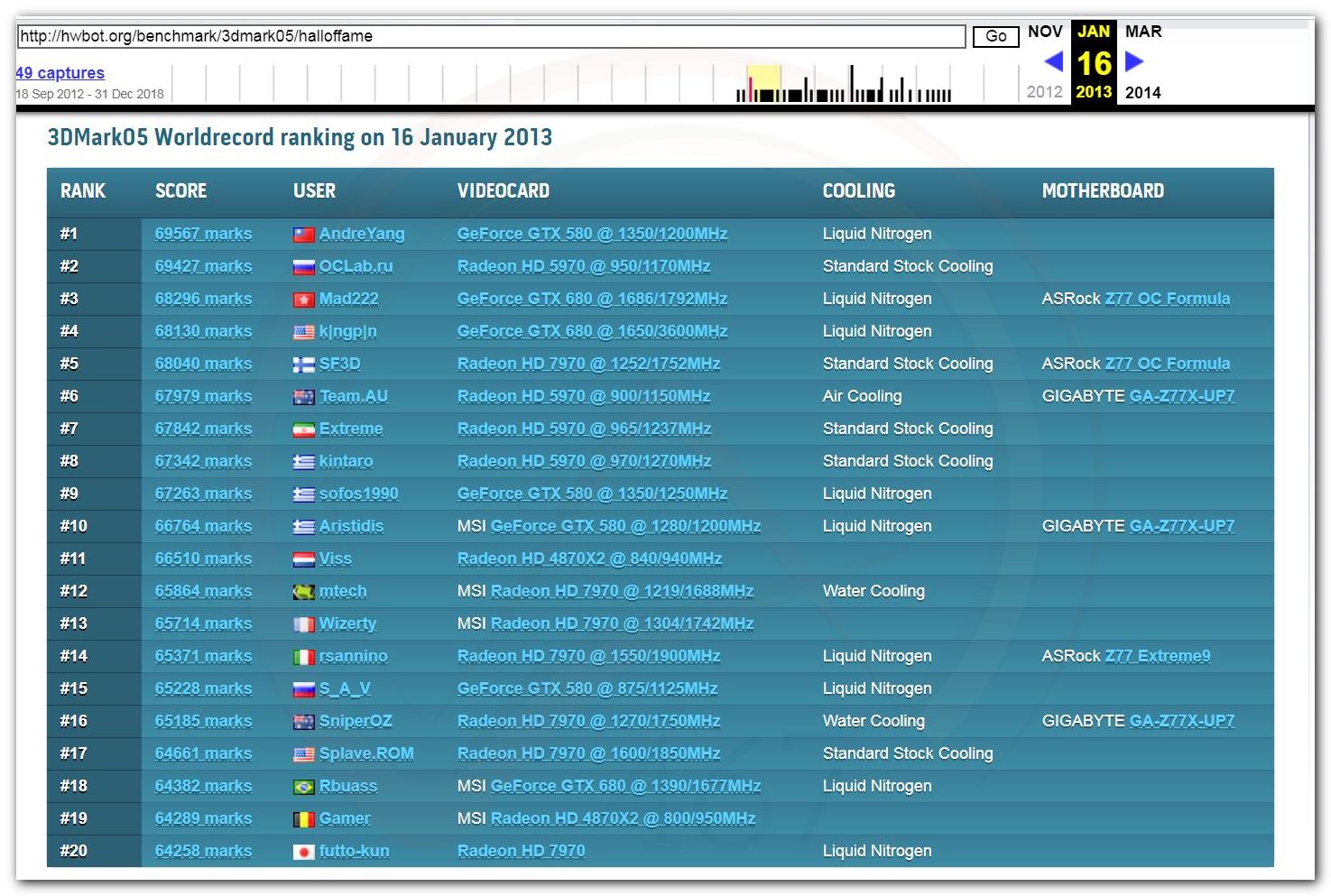Open Z77 OC Formula link in row #5
The width and height of the screenshot is (1331, 896).
1168,364
